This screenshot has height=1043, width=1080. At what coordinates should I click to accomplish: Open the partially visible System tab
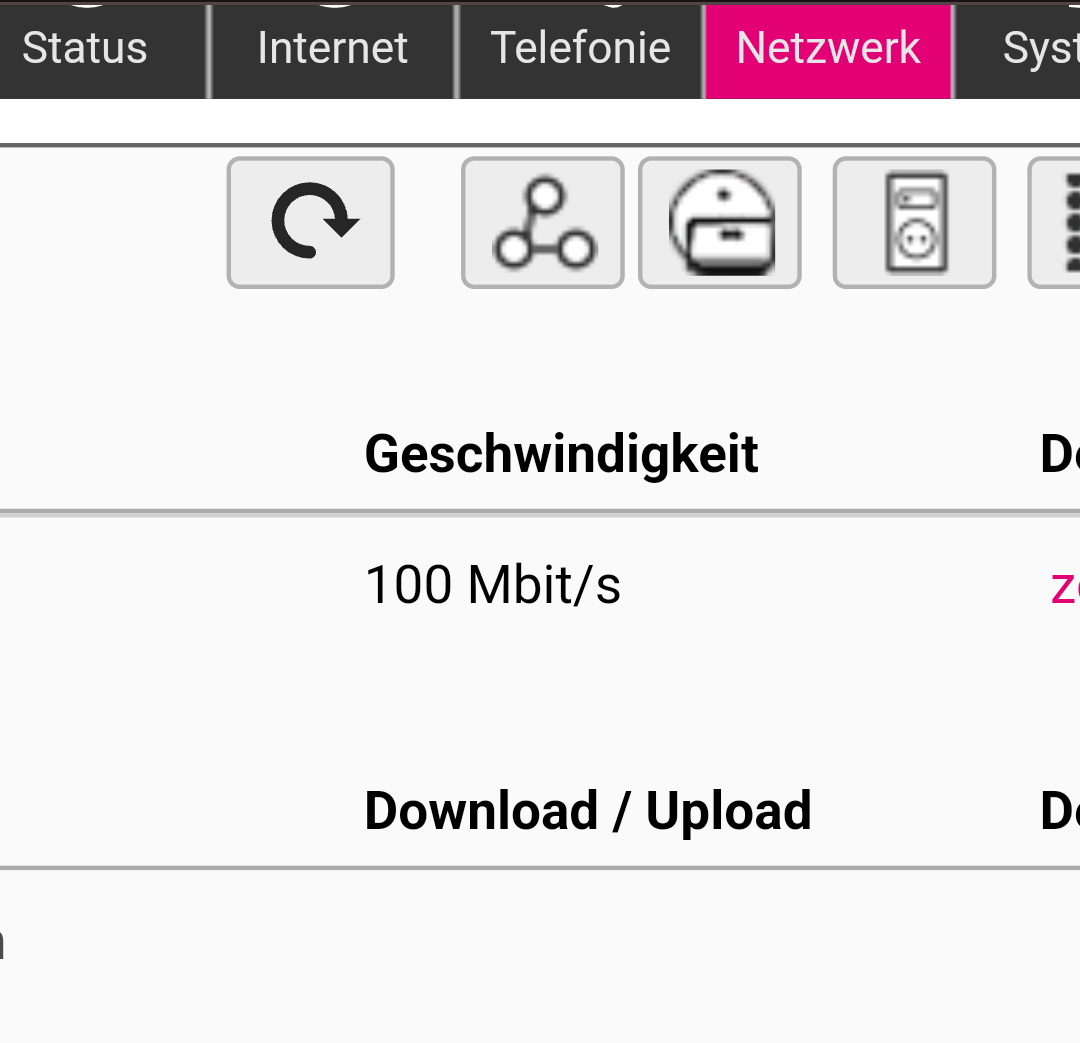1038,48
